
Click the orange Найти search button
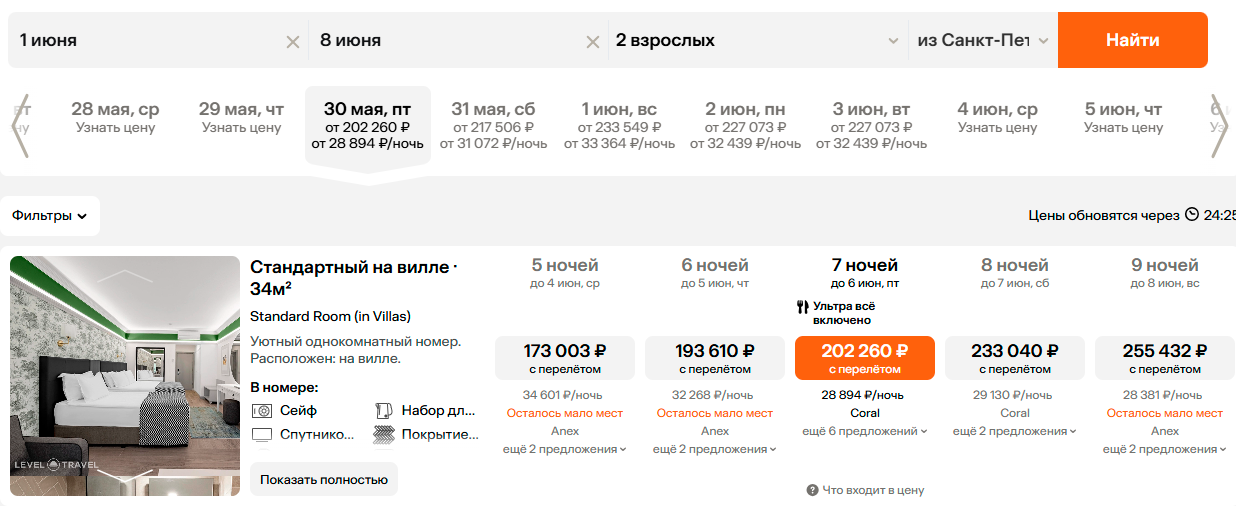[x=1132, y=40]
